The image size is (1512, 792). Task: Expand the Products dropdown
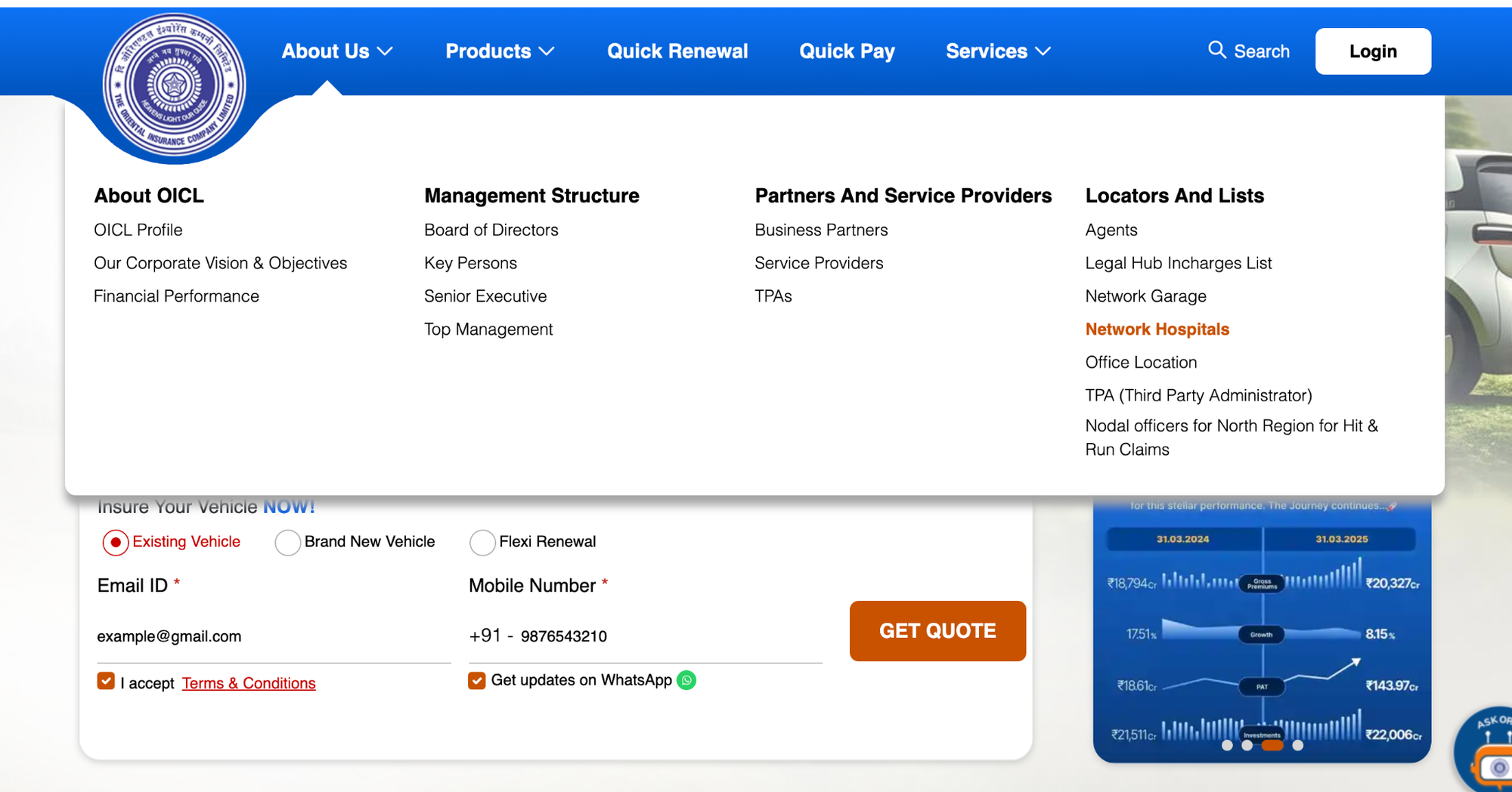(x=500, y=51)
